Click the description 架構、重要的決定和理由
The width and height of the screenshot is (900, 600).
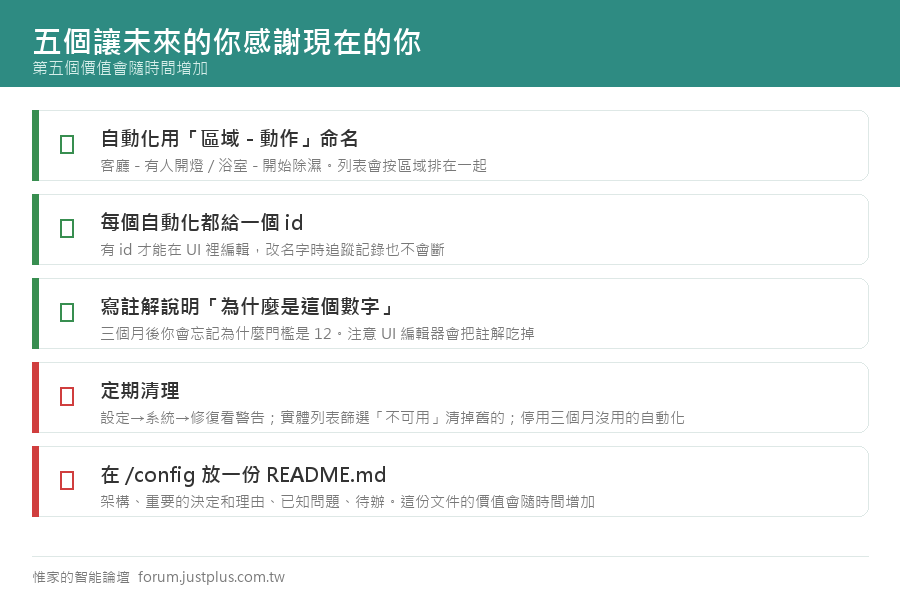click(x=348, y=502)
